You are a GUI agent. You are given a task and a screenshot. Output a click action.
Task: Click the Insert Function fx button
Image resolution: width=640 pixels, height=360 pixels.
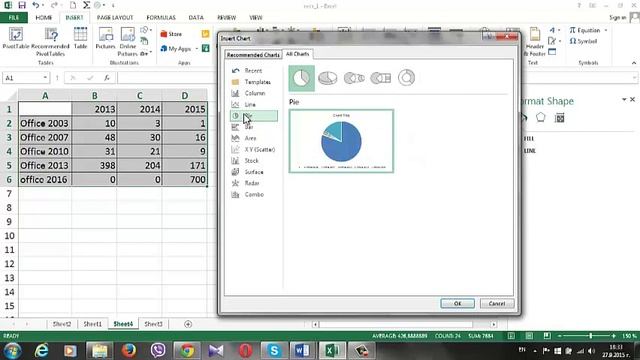tap(107, 78)
